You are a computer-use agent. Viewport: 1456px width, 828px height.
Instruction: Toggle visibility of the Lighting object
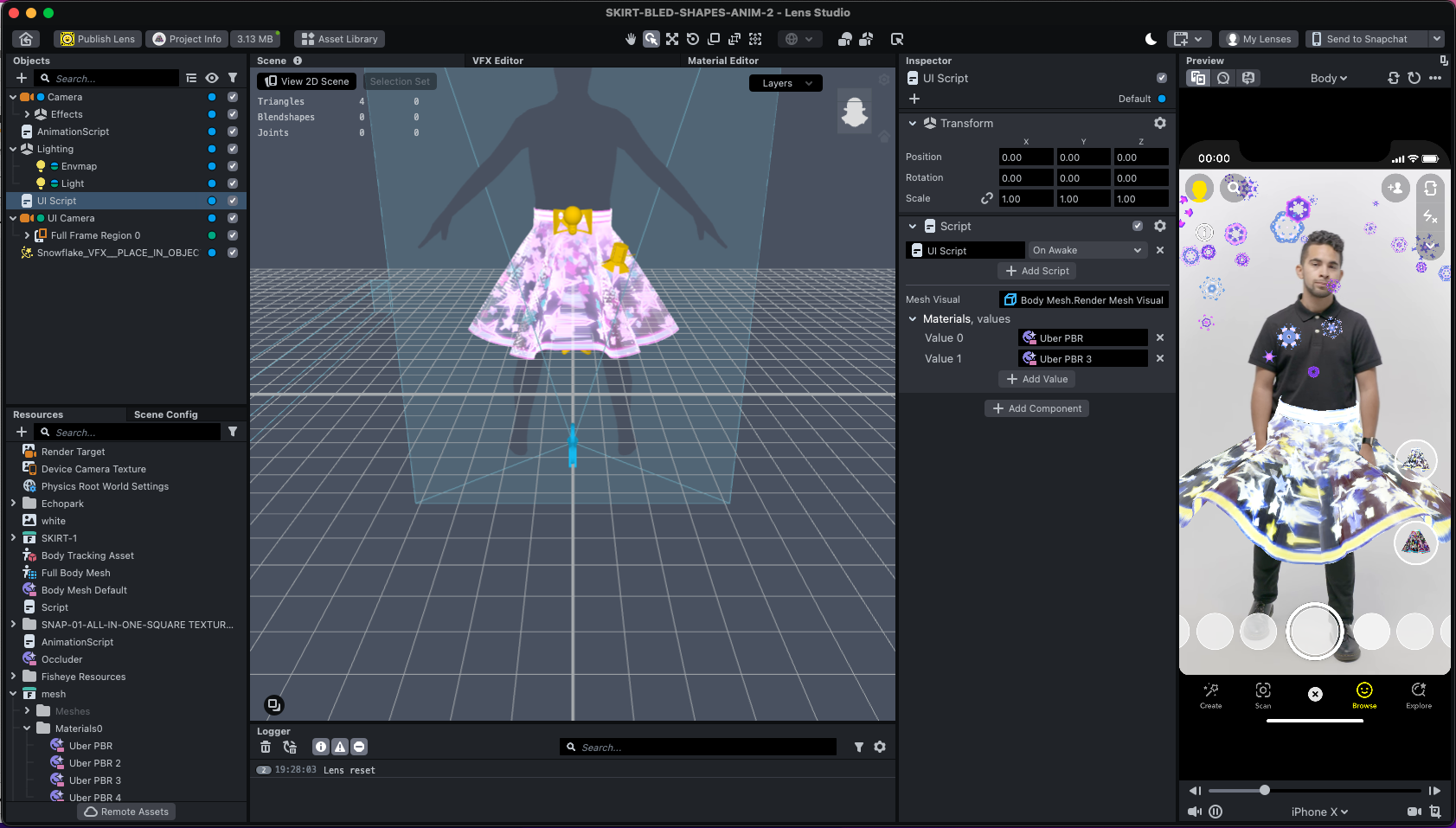tap(212, 148)
